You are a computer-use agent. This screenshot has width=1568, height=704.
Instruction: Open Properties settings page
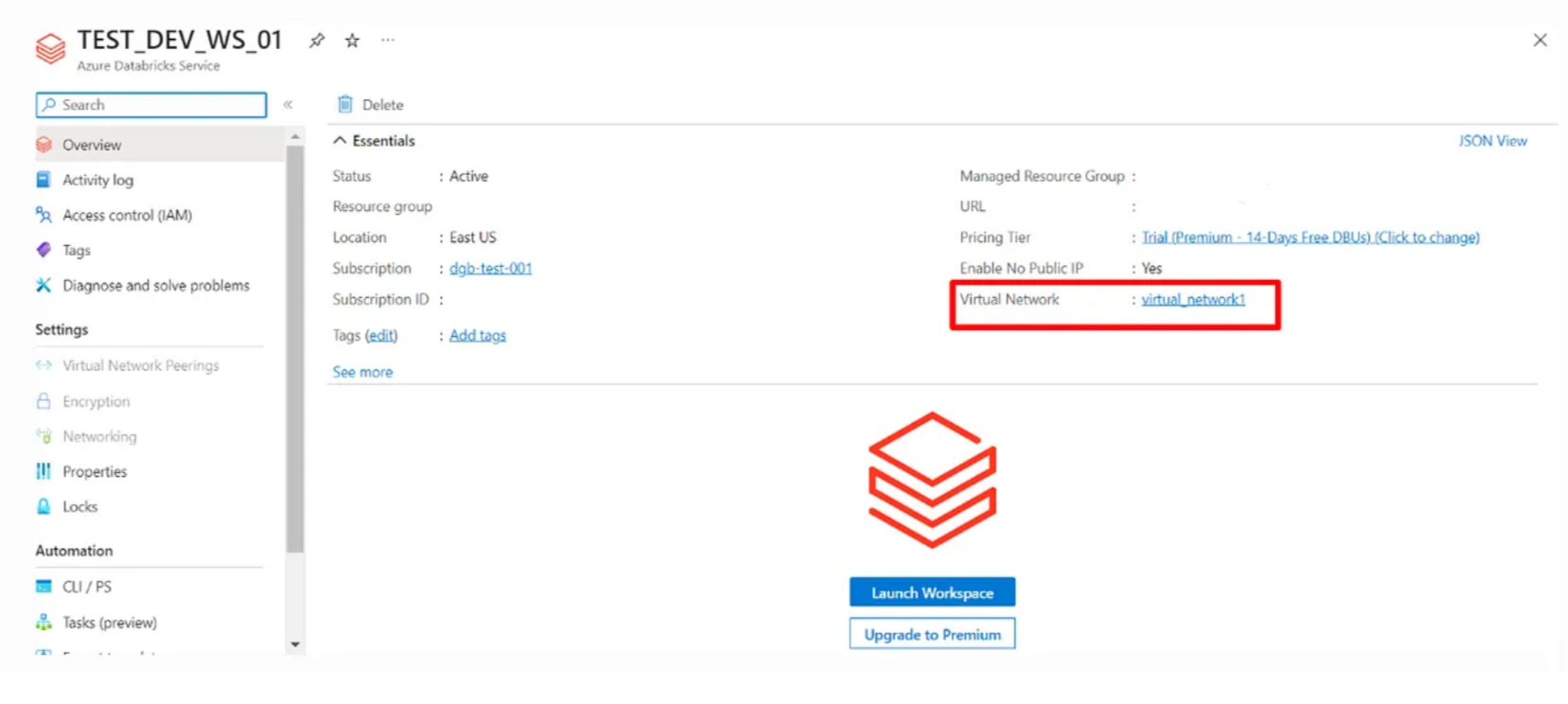(95, 471)
